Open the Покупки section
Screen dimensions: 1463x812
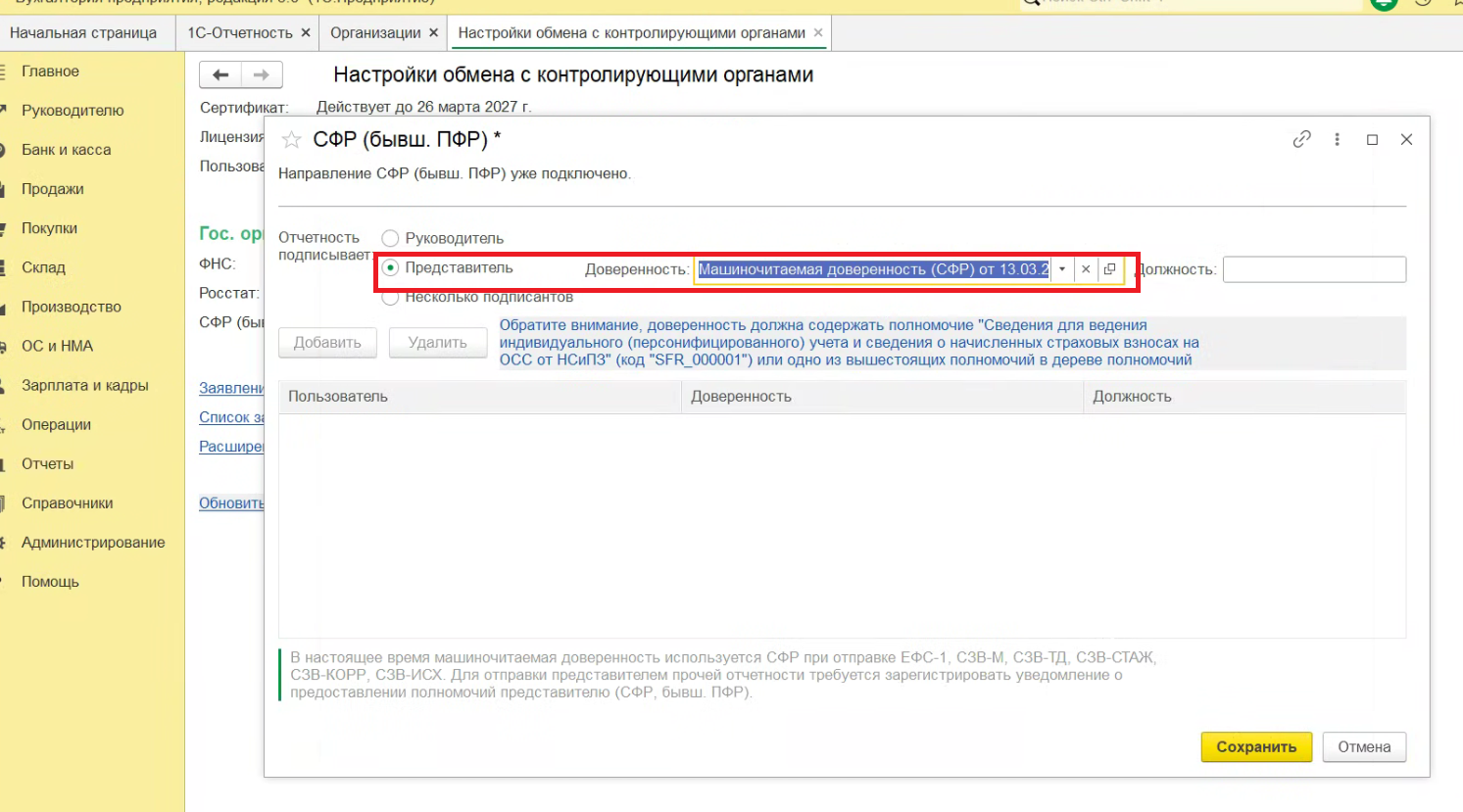[49, 228]
